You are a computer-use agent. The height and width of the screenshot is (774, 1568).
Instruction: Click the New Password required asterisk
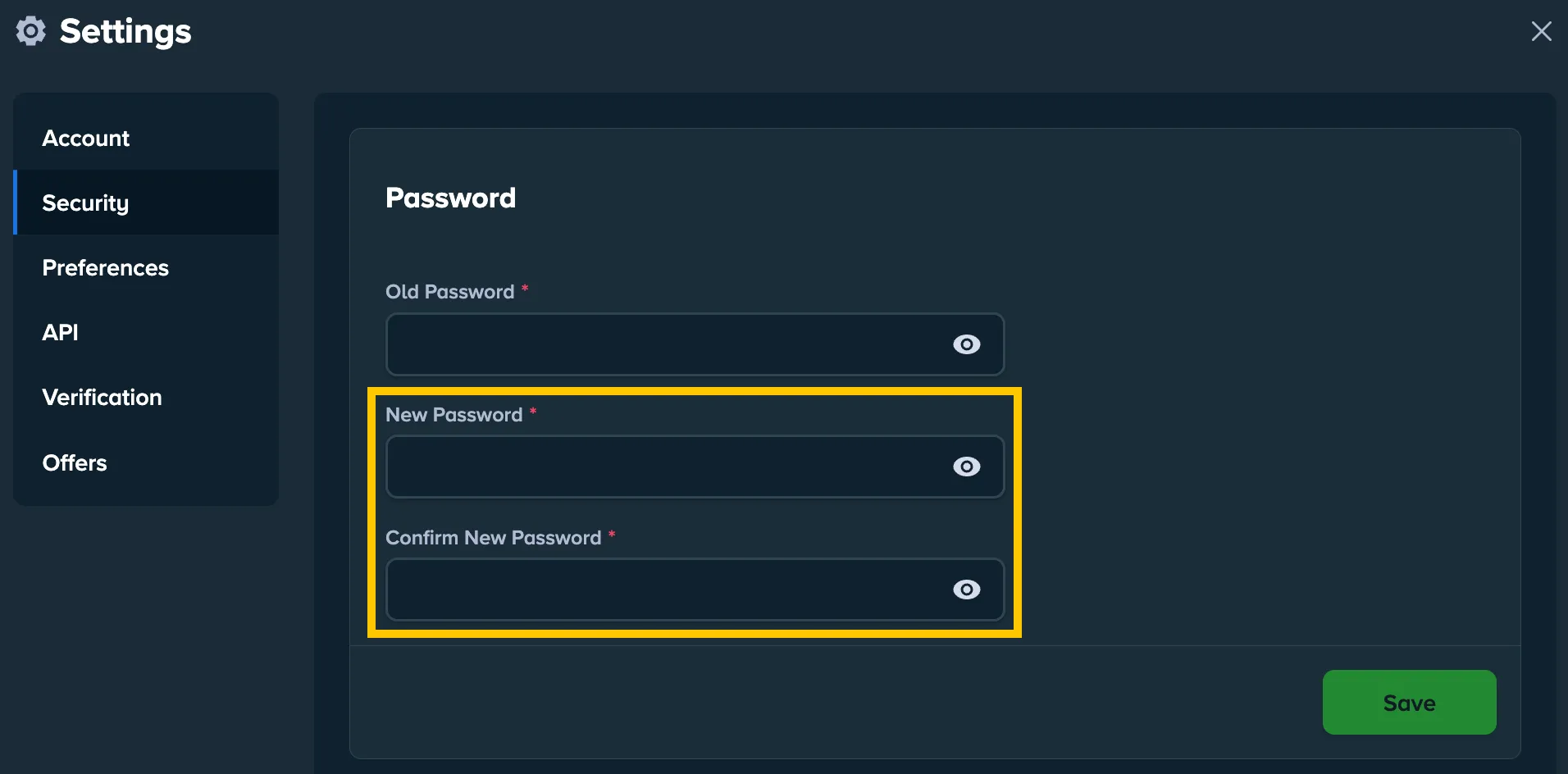tap(533, 414)
